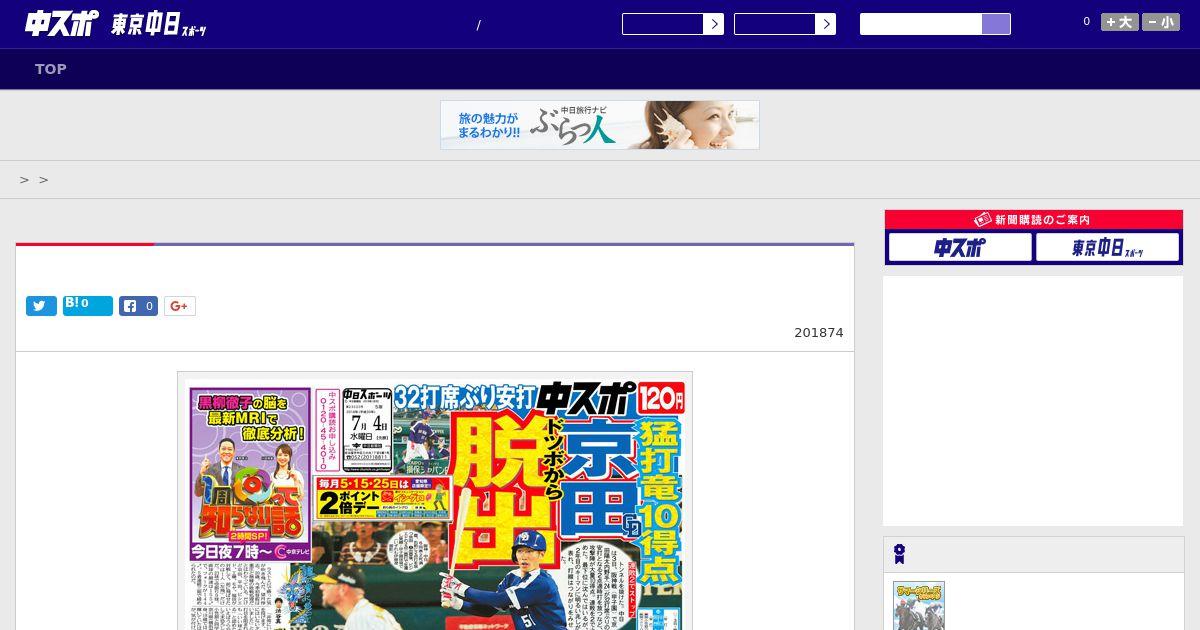Open the horse racing thumbnail in sidebar
This screenshot has height=630, width=1200.
[919, 606]
